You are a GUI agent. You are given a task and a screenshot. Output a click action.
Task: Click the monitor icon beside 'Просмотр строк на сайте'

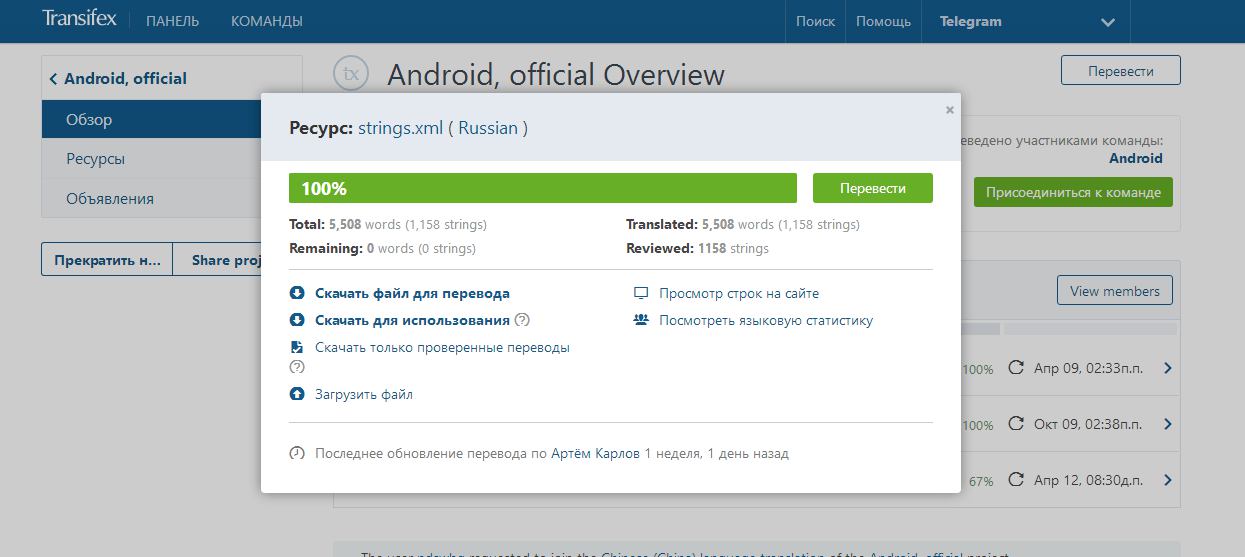pos(641,293)
